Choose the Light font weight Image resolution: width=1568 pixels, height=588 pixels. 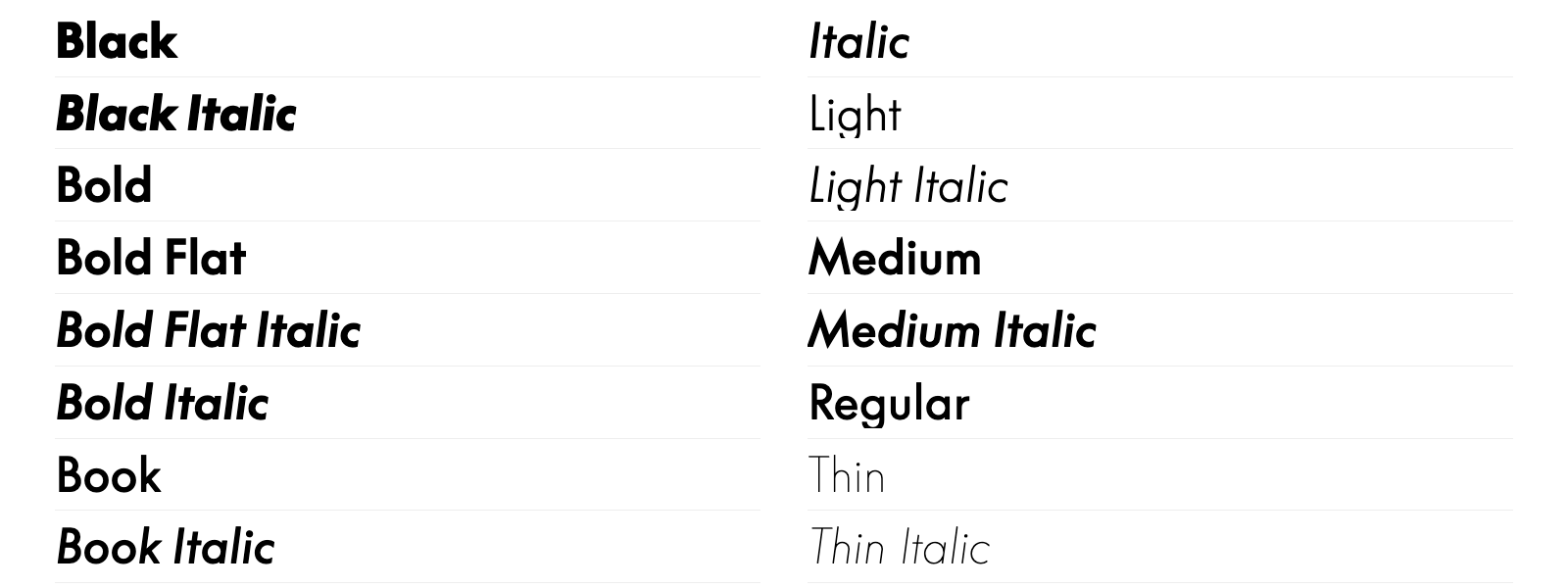coord(856,115)
